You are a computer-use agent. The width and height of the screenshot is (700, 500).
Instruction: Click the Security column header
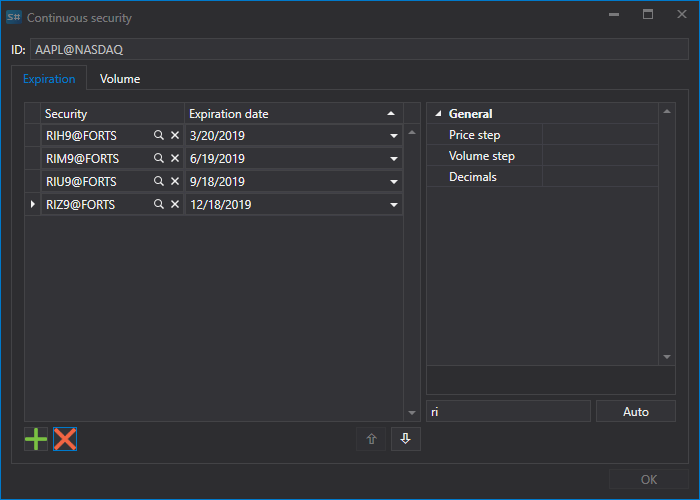(112, 114)
